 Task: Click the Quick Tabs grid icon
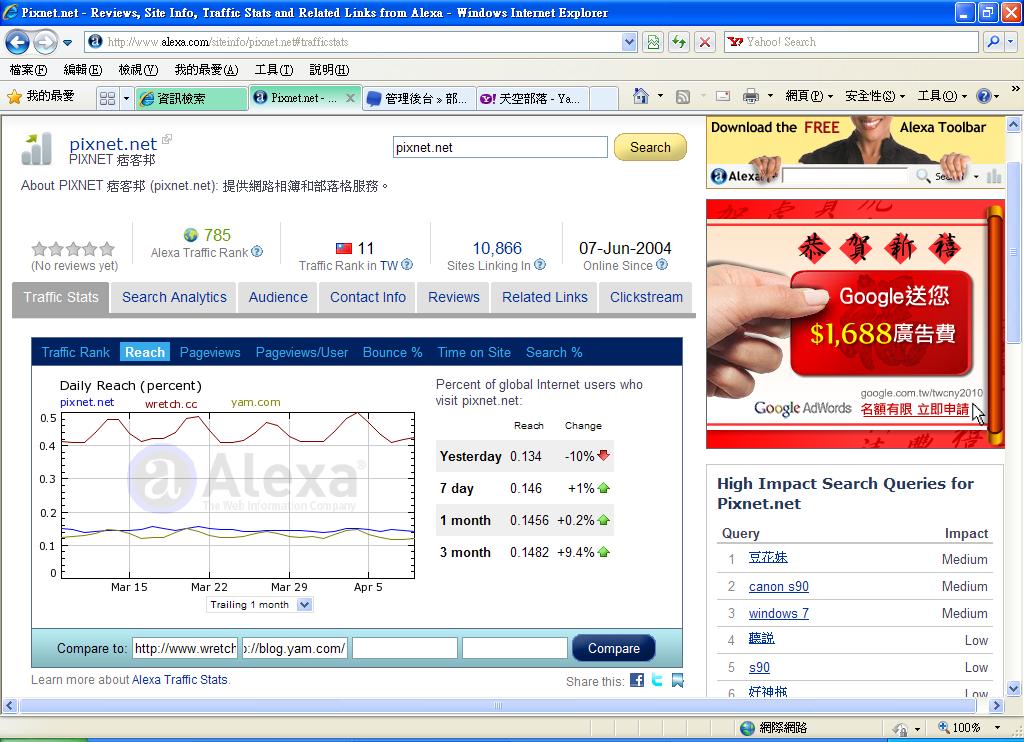point(107,99)
